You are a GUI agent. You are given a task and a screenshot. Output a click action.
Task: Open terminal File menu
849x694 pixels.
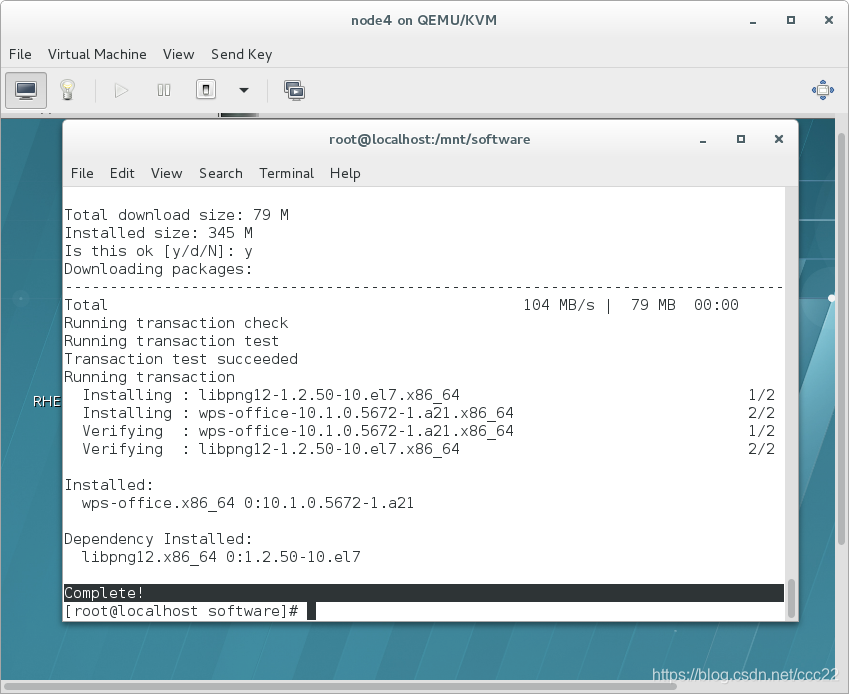tap(82, 173)
